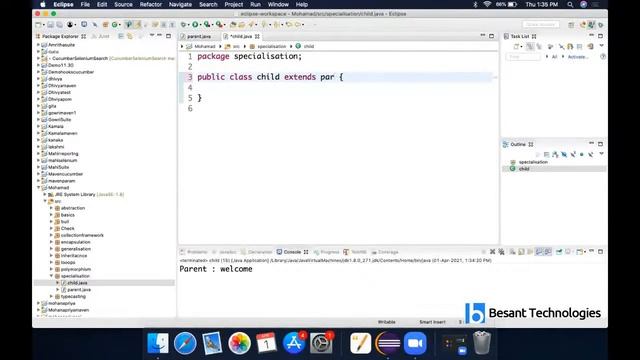Click the New Java Package icon in toolbar
Screen dimensions: 640x360
[105, 25]
